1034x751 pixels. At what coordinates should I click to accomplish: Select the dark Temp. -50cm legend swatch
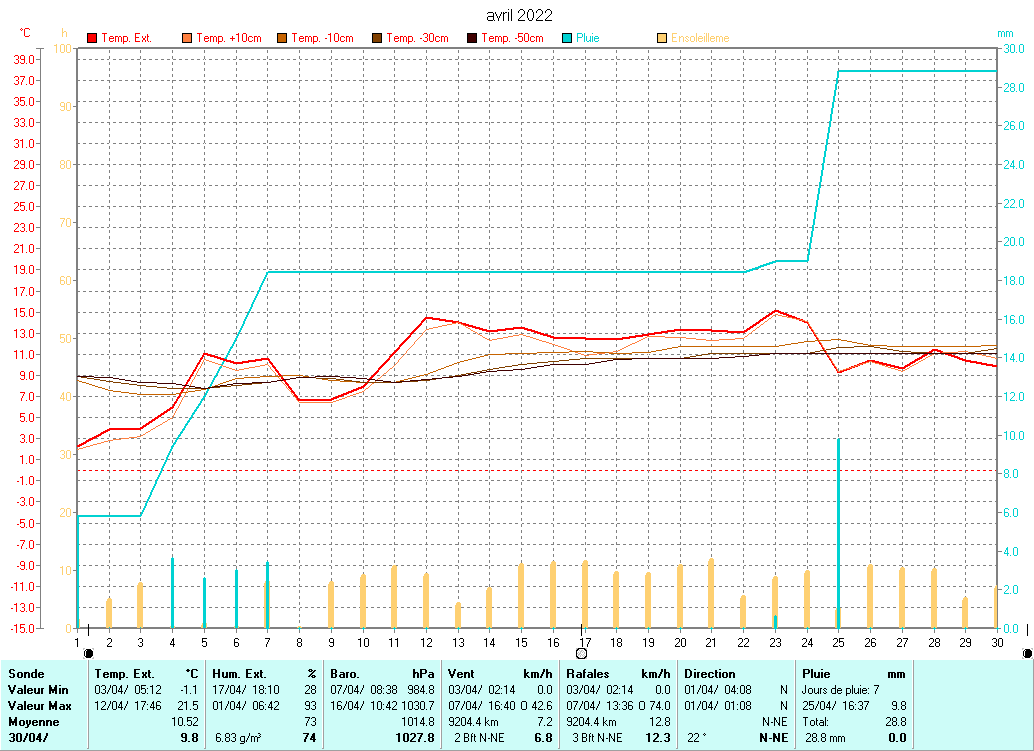(x=473, y=38)
